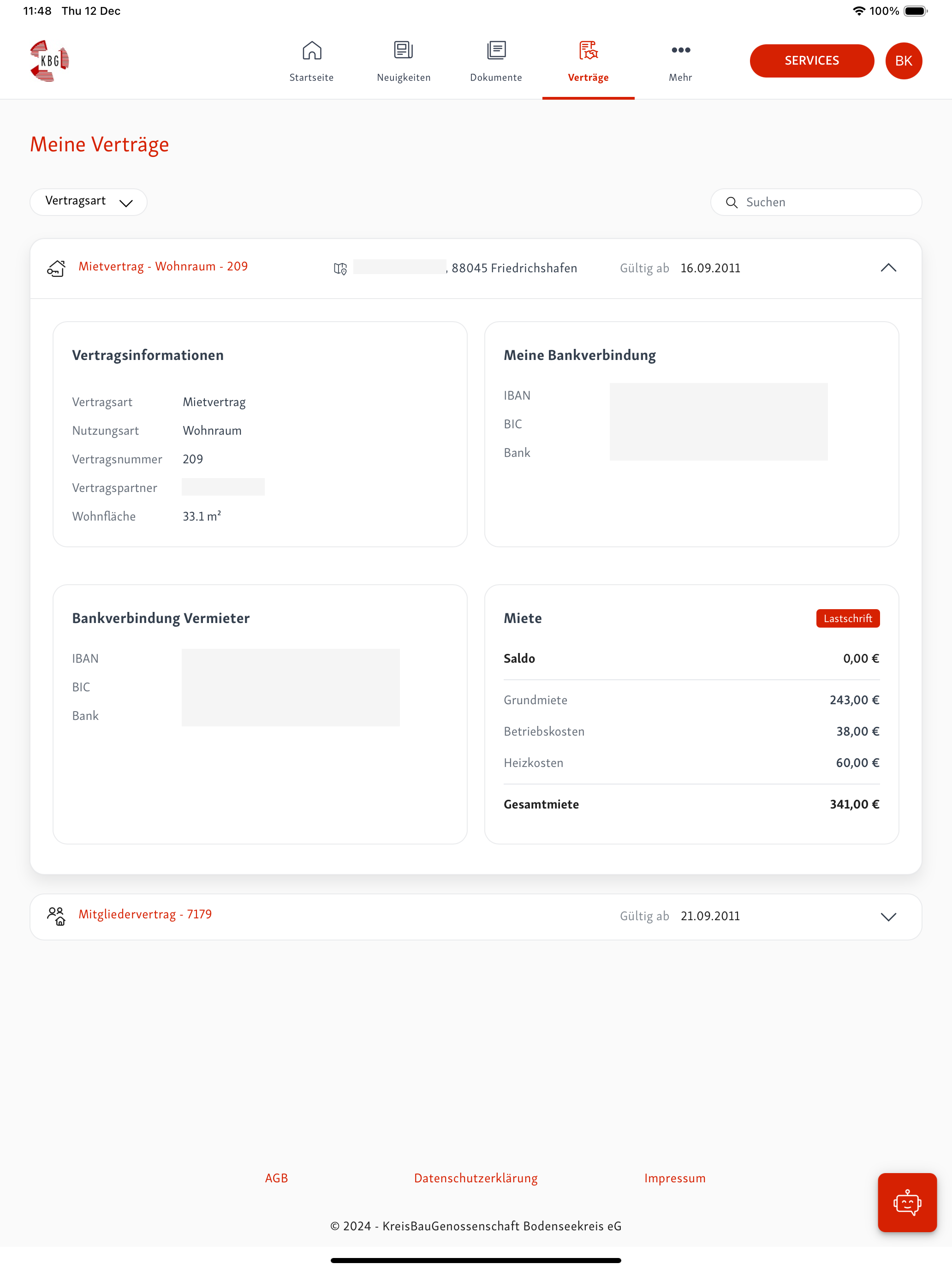Tap the KBG logo
Screen dimensions: 952x1270
49,61
